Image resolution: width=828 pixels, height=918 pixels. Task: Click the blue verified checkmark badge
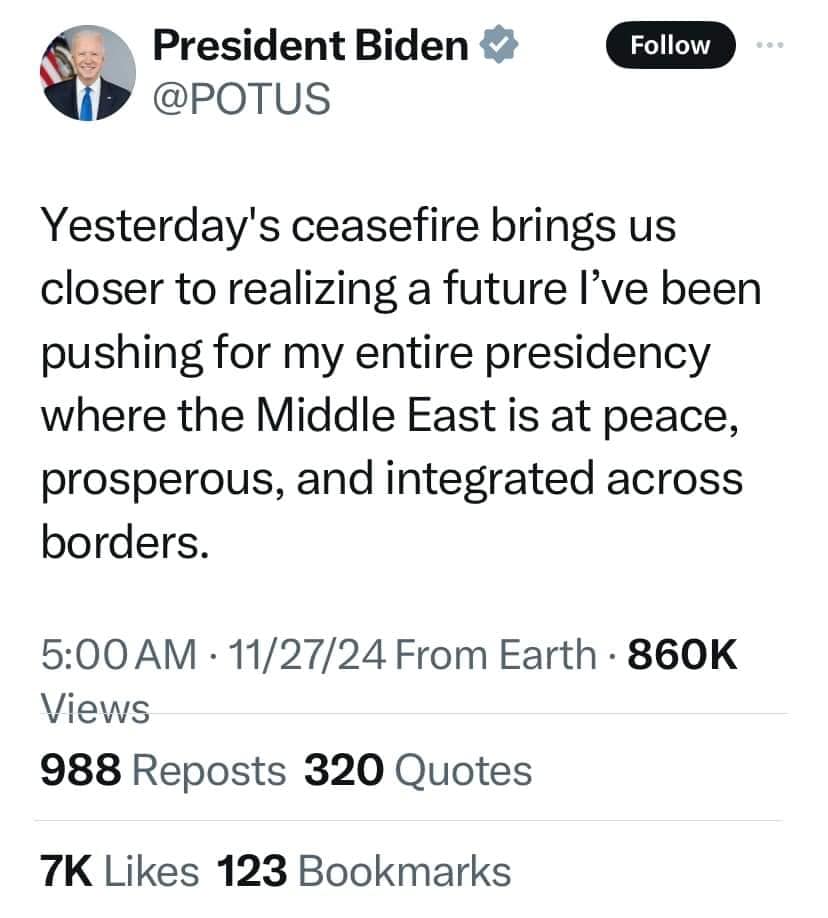point(499,45)
